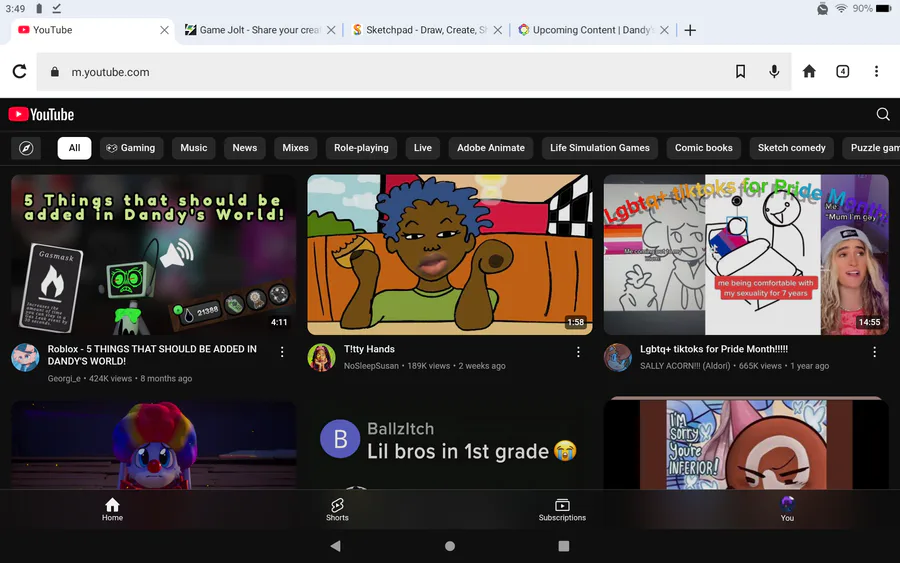This screenshot has height=563, width=900.
Task: Reload the page with the refresh icon
Action: coord(20,72)
